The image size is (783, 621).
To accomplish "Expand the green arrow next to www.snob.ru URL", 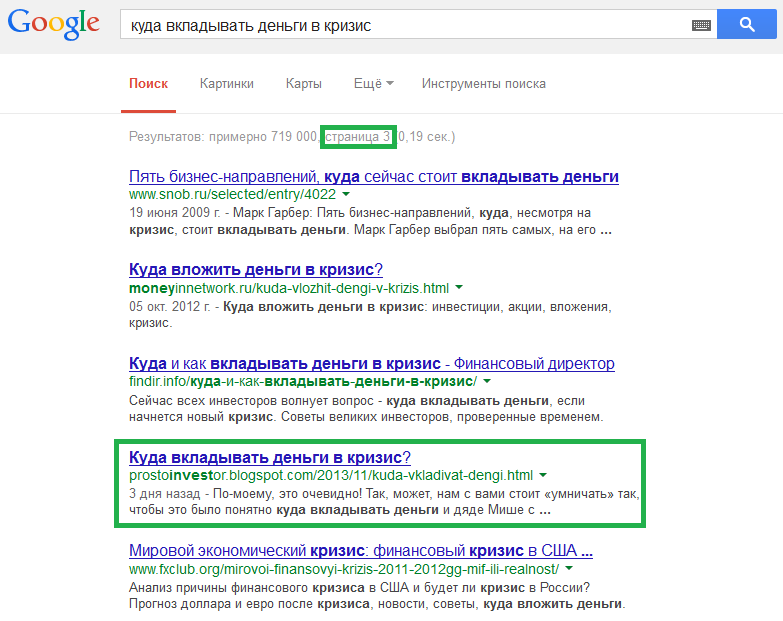I will [x=346, y=194].
